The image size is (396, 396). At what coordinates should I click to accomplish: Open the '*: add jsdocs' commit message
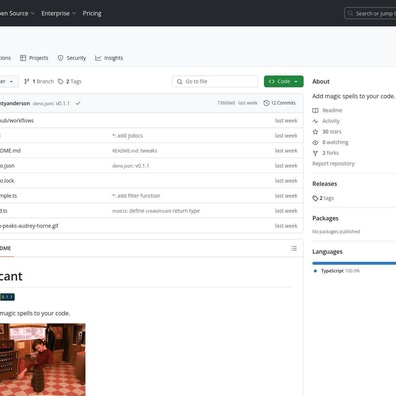[128, 136]
